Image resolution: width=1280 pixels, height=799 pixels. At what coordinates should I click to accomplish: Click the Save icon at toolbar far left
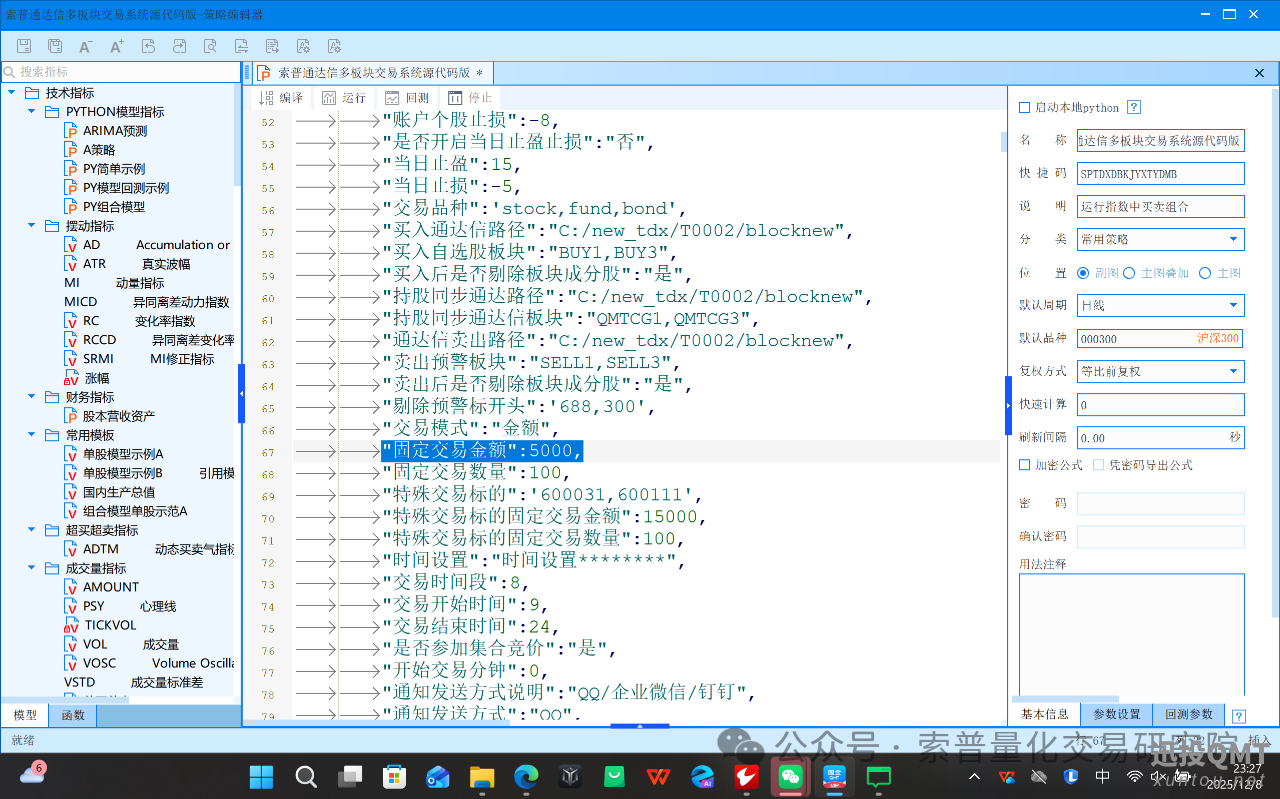[25, 45]
